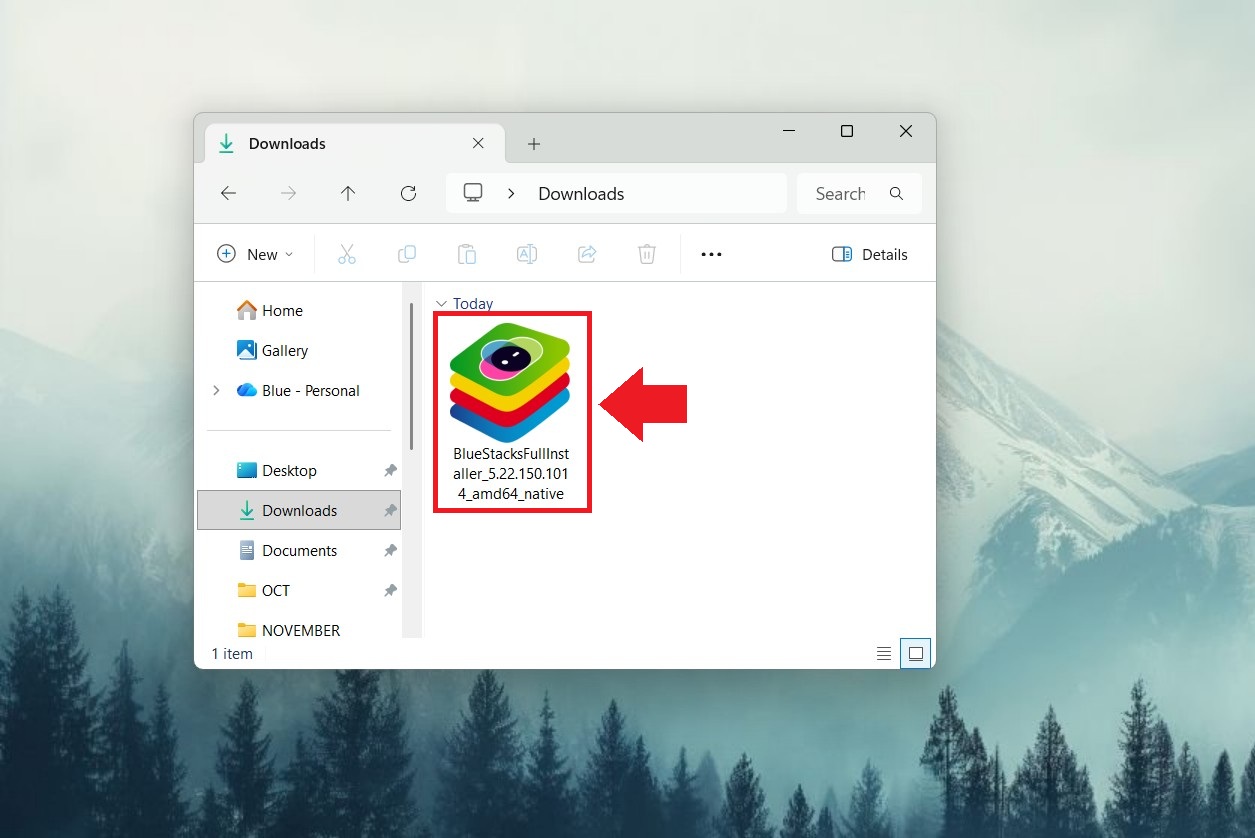Click the Share icon in toolbar
This screenshot has width=1255, height=838.
click(x=587, y=254)
